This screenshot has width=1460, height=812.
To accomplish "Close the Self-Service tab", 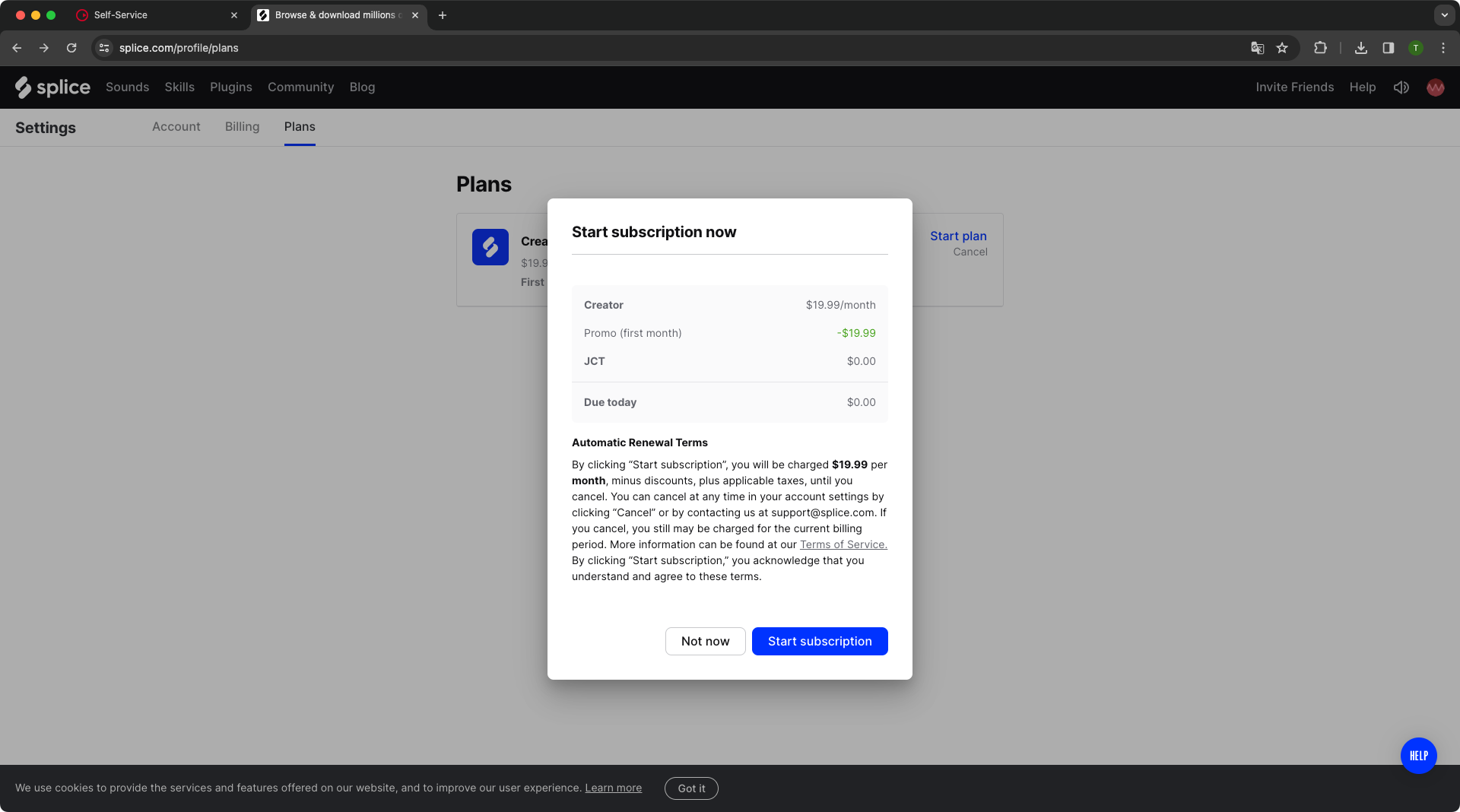I will 234,15.
